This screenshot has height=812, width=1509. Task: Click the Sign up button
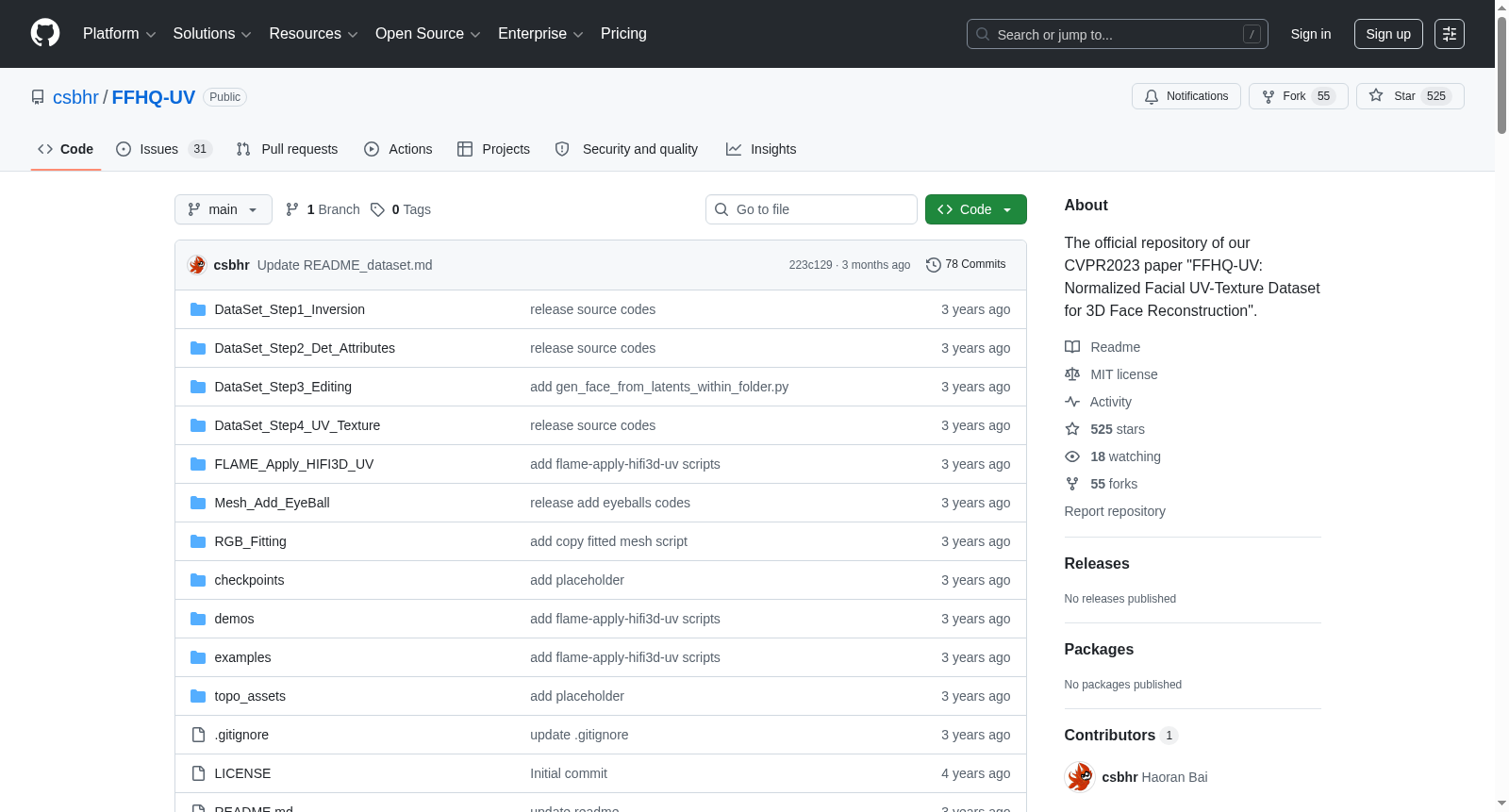(x=1388, y=34)
